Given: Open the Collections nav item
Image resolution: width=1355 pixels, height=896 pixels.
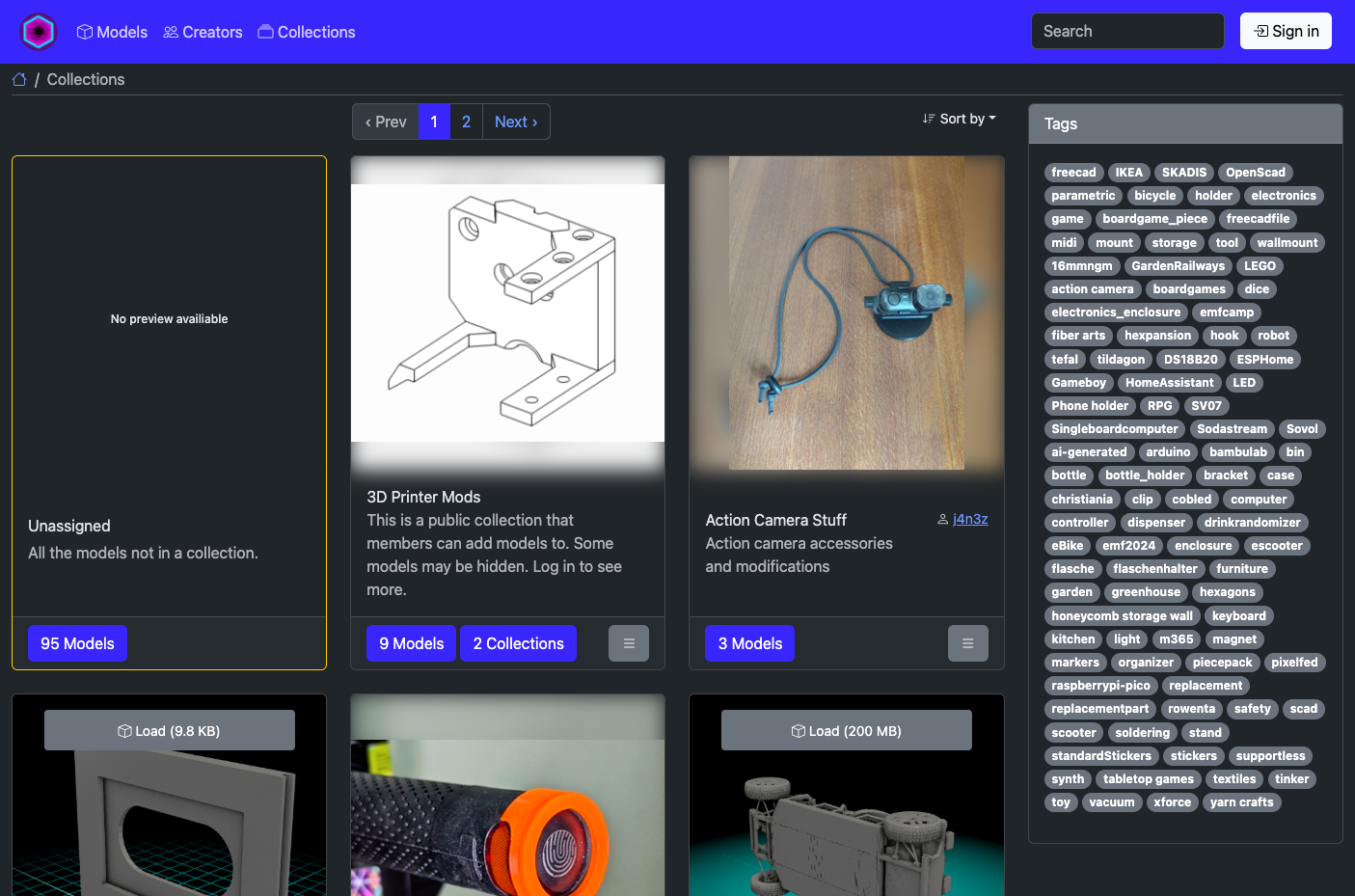Looking at the screenshot, I should click(307, 32).
